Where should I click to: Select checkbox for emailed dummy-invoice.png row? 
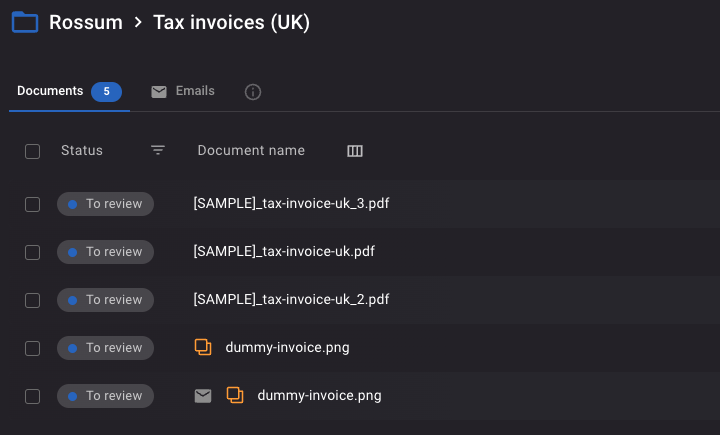33,396
